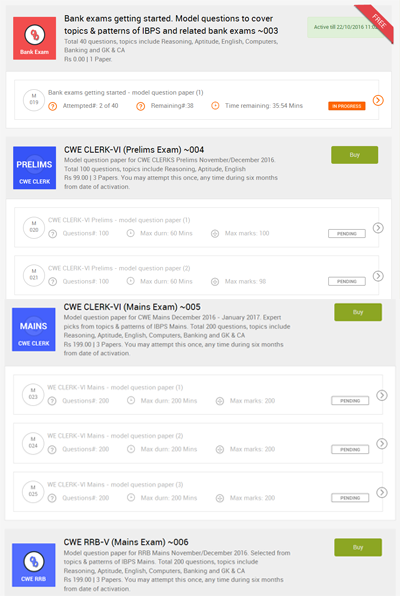Click the CWE RRB package icon

34,565
